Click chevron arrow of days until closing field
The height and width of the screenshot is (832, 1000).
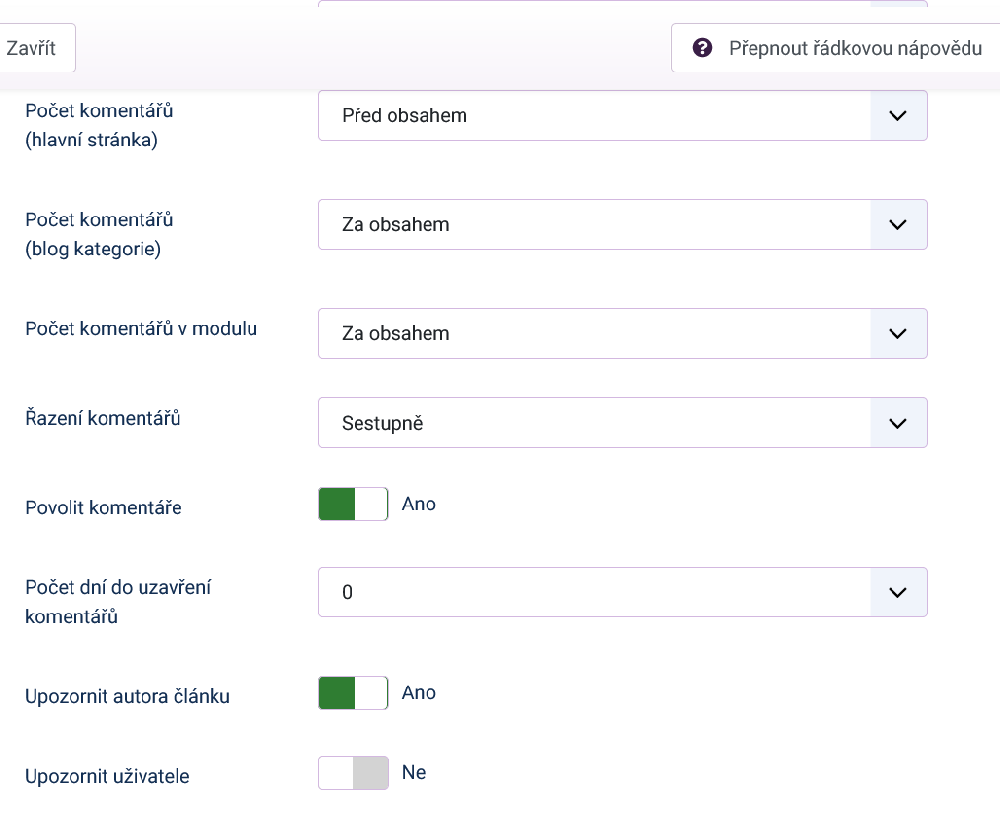point(897,592)
